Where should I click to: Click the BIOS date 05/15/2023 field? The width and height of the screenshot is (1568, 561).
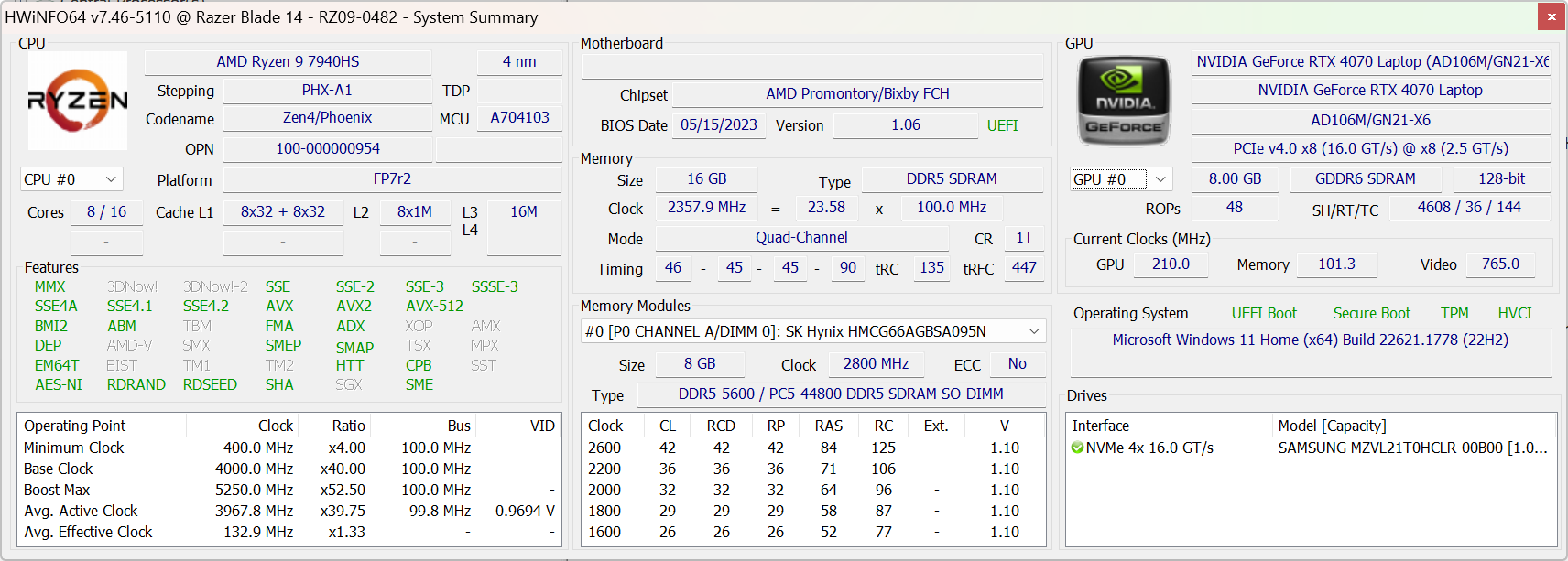719,124
